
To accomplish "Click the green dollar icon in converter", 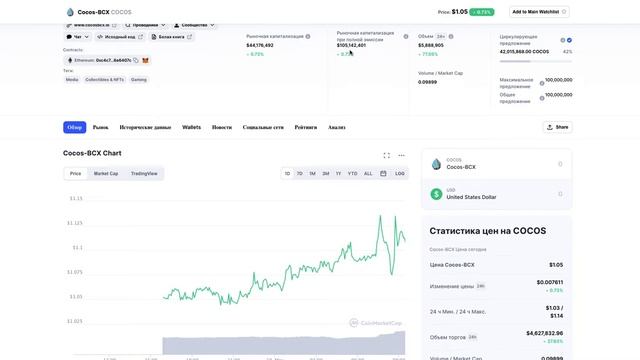I will [x=436, y=194].
